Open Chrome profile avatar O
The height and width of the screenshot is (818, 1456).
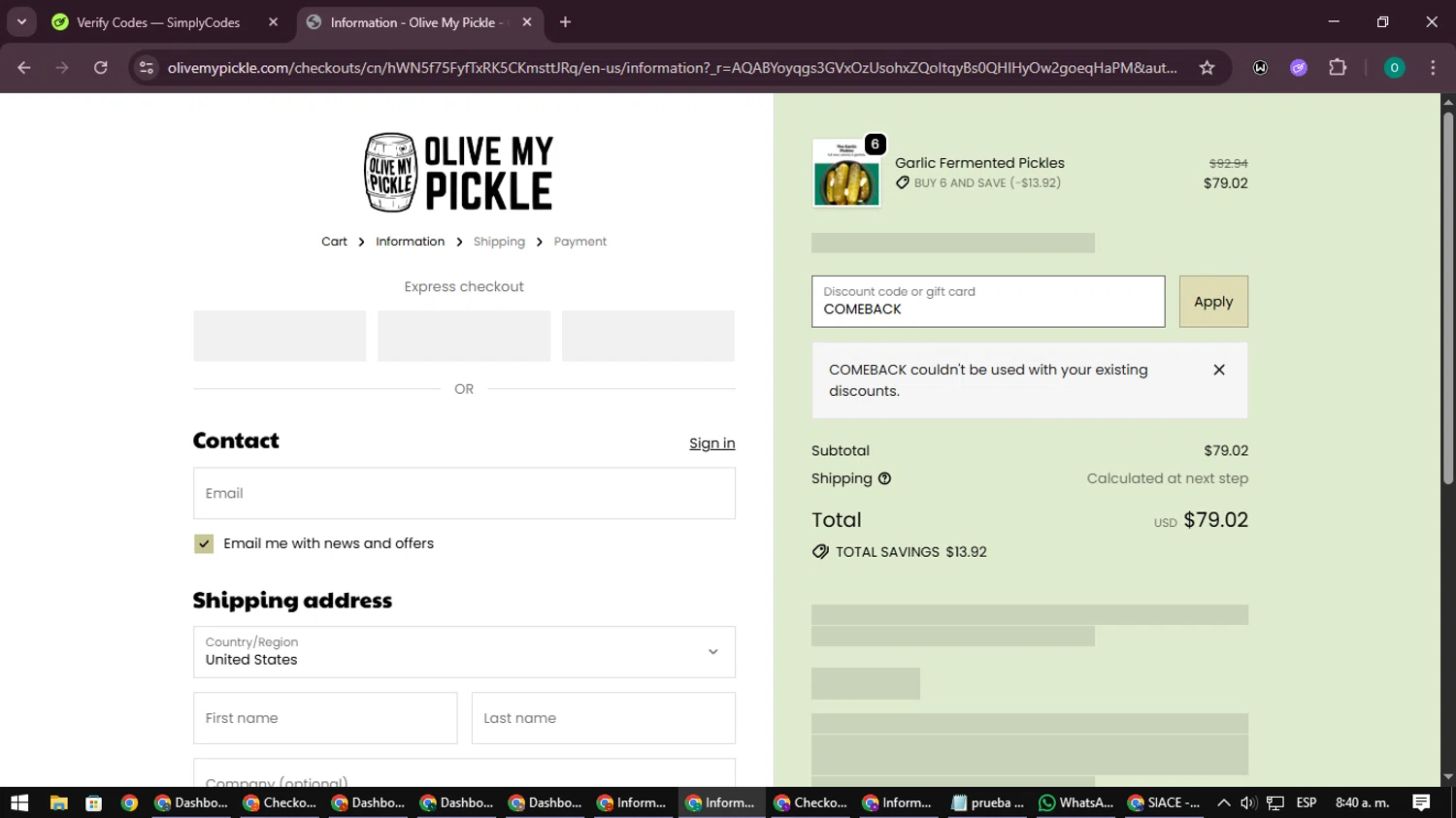[x=1394, y=68]
